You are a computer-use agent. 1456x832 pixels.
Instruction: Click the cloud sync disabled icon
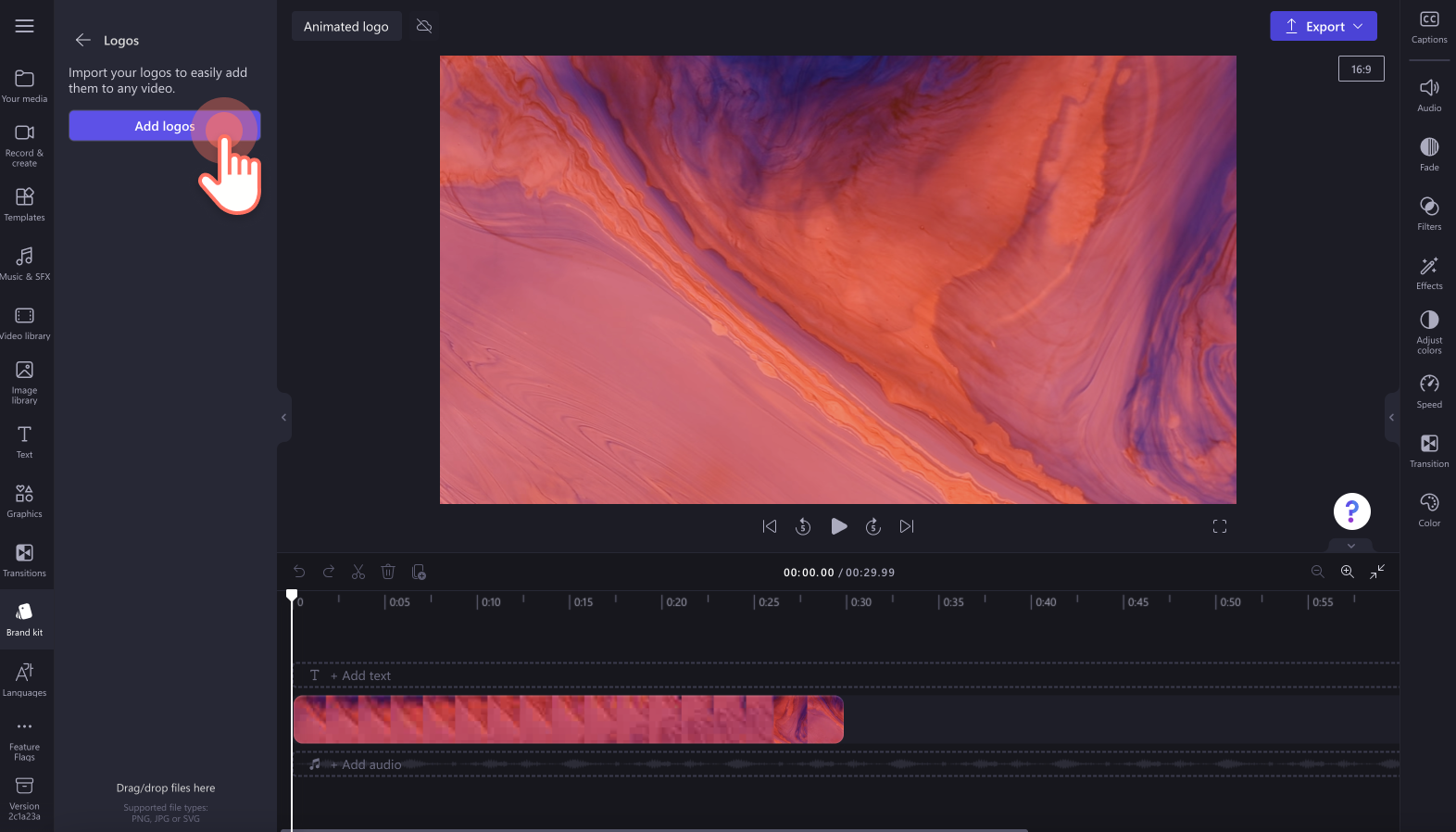tap(424, 26)
